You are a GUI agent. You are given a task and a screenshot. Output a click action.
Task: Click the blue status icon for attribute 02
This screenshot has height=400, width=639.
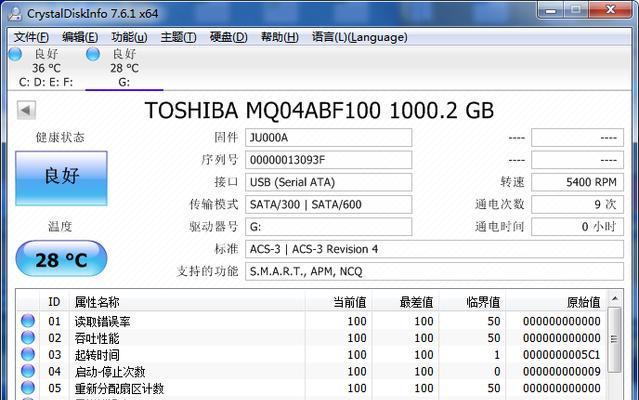tap(28, 337)
